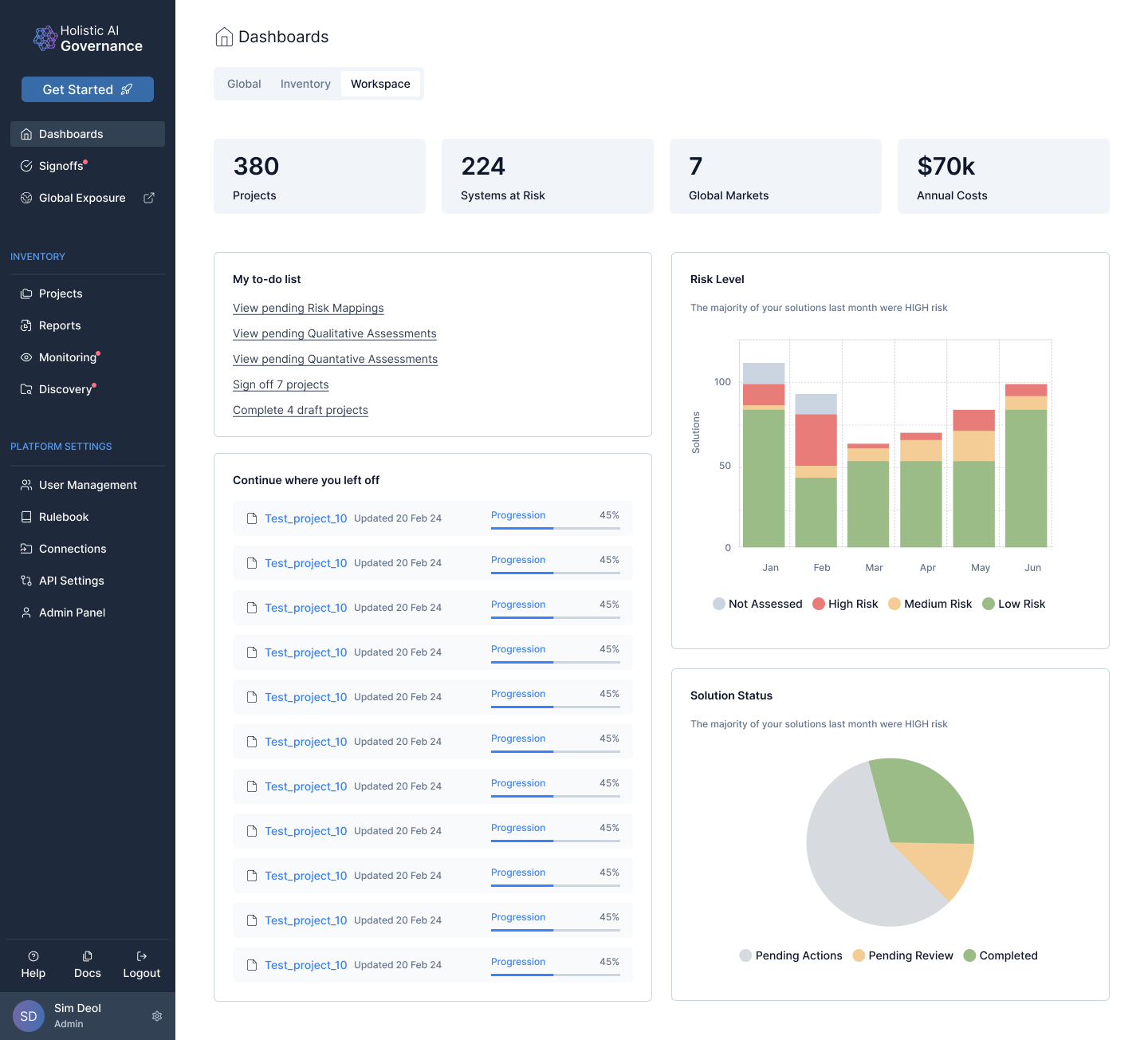Open Monitoring in the sidebar
Viewport: 1148px width, 1040px height.
coord(68,357)
